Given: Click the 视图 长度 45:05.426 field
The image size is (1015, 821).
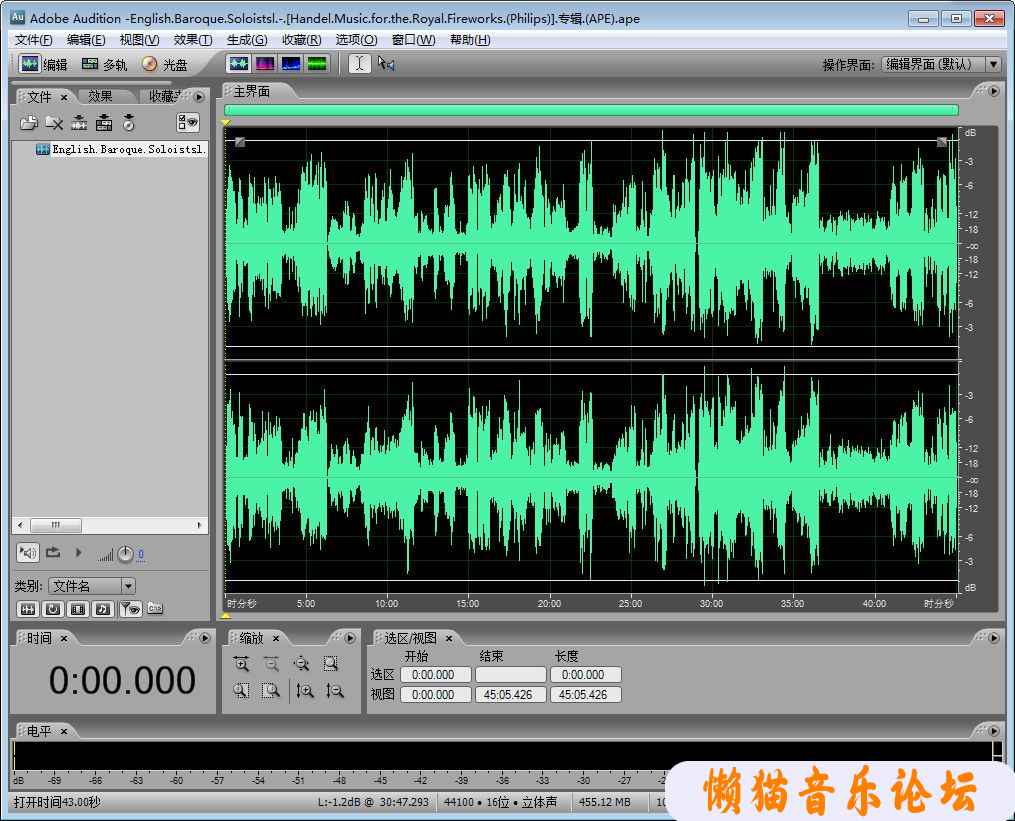Looking at the screenshot, I should pyautogui.click(x=586, y=695).
